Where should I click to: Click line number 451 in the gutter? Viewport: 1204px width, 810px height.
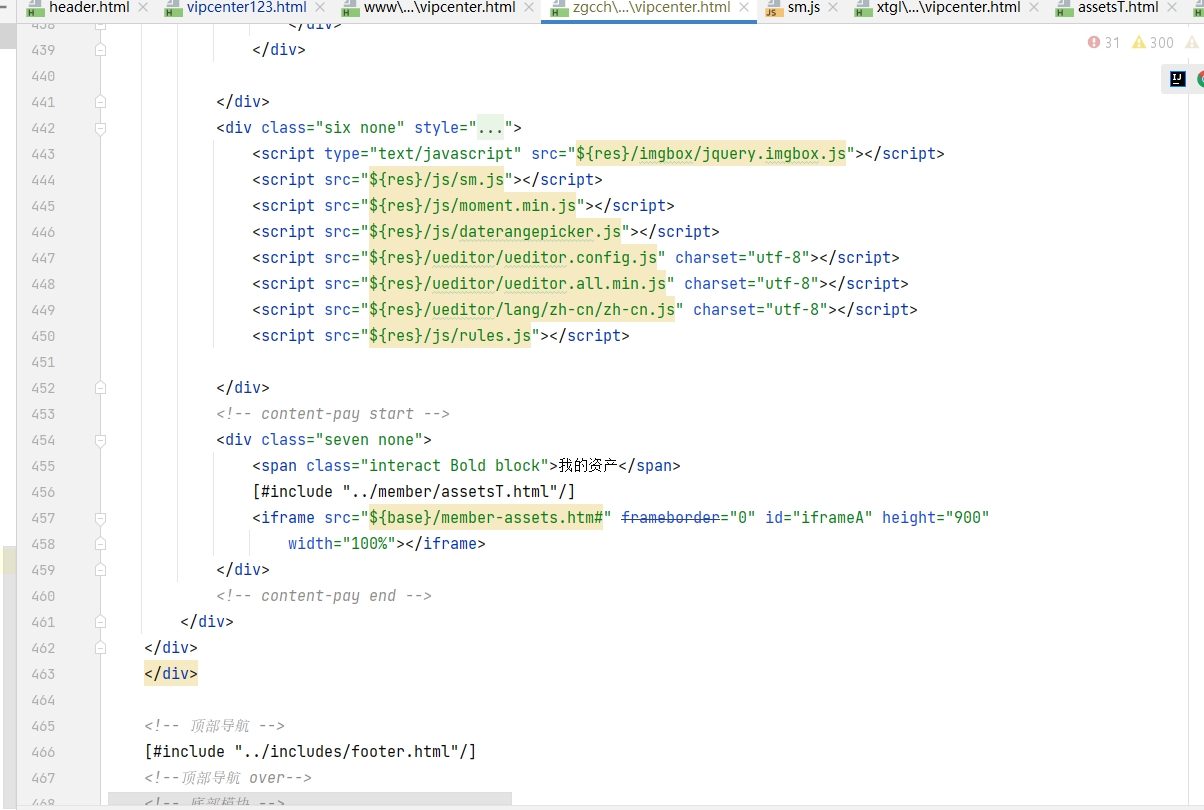point(43,362)
